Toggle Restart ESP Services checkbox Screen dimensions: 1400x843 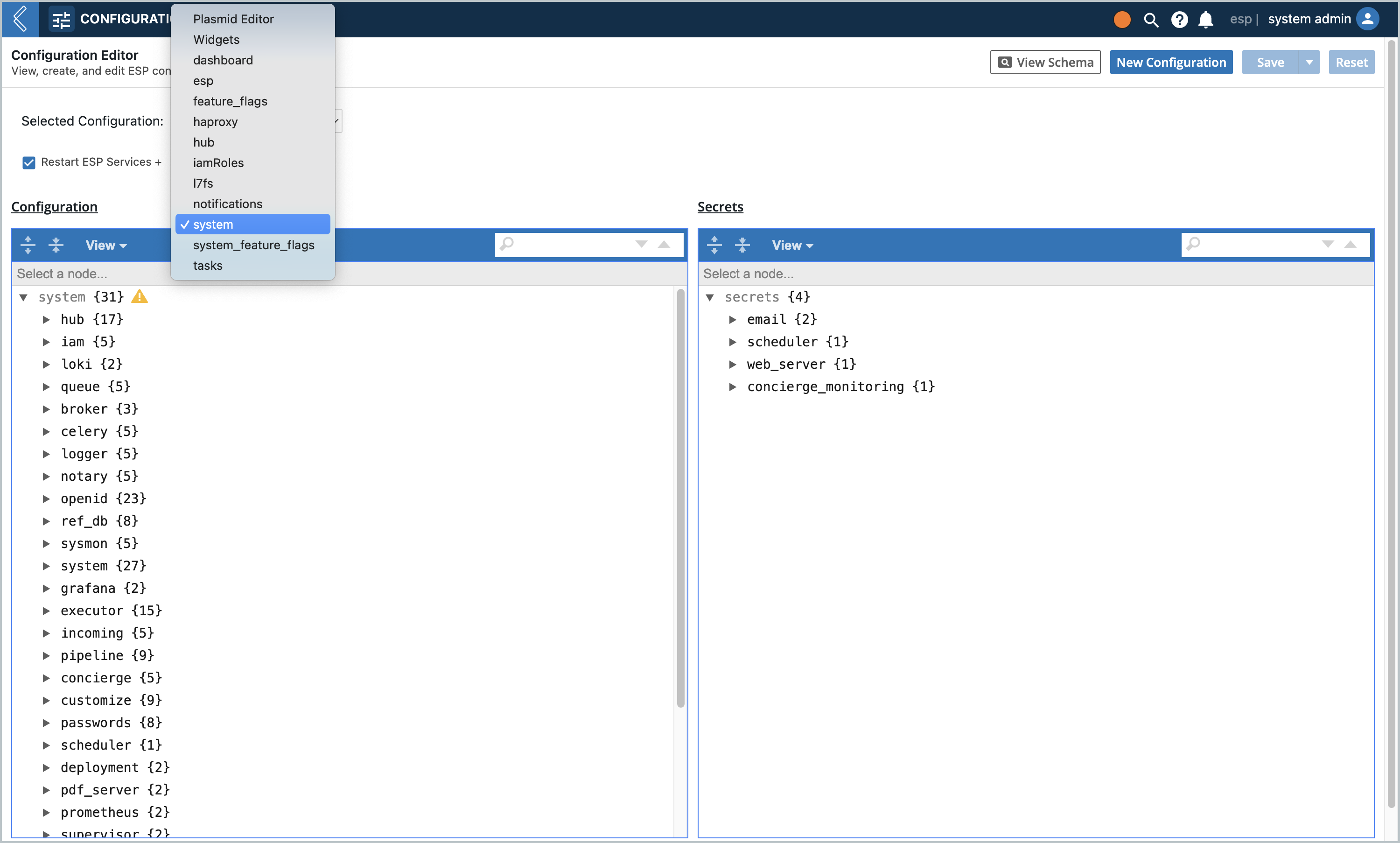point(28,162)
